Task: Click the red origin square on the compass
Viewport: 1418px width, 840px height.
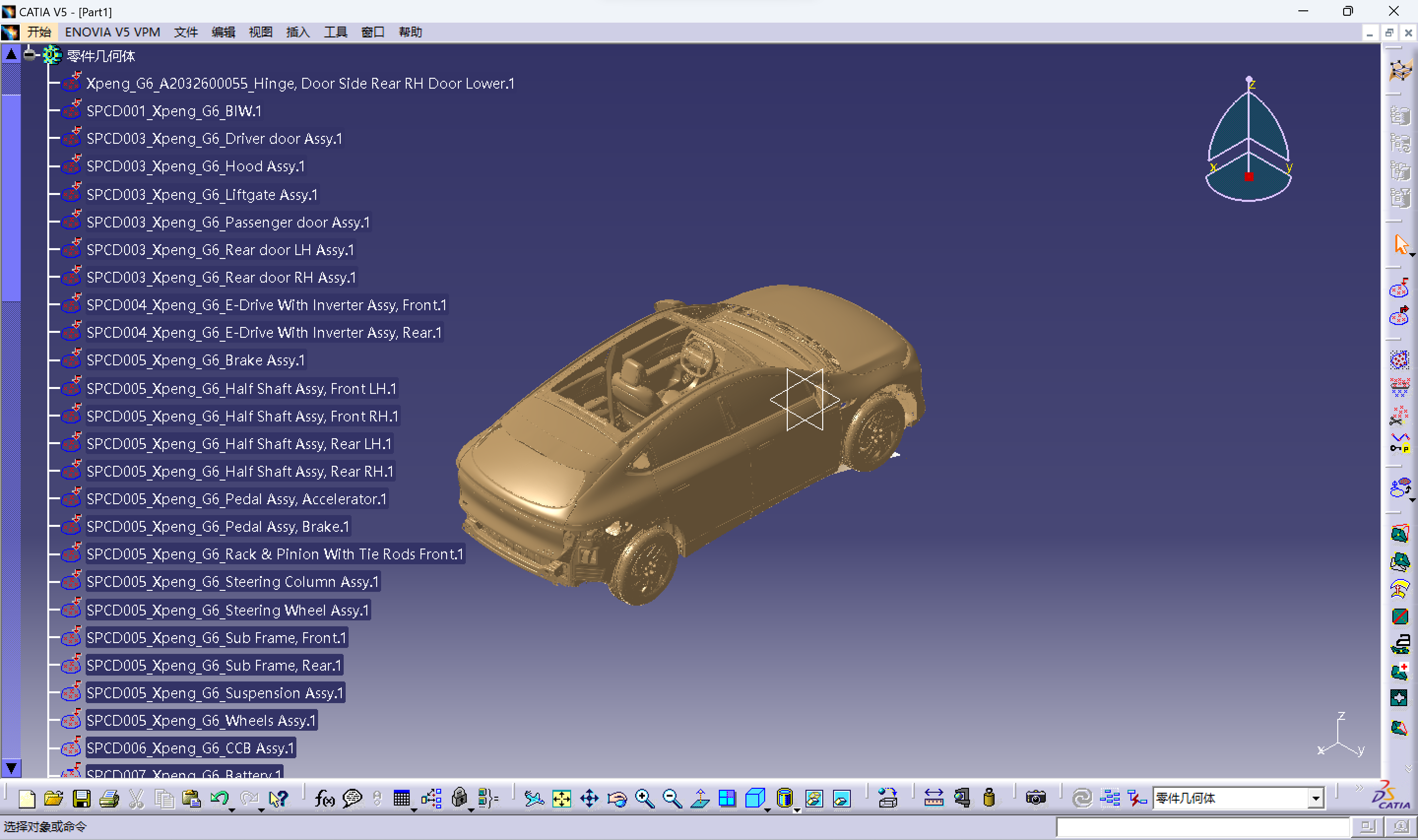Action: pos(1249,177)
